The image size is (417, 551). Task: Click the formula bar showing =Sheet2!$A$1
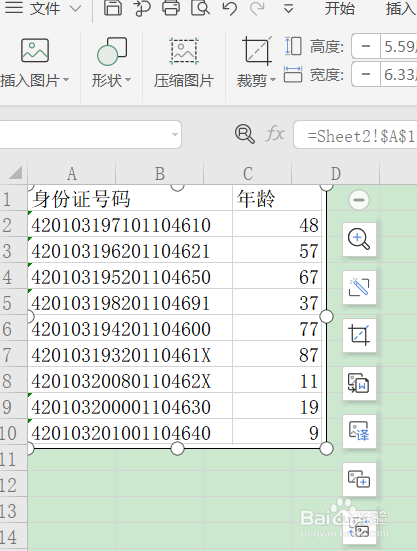tap(355, 135)
